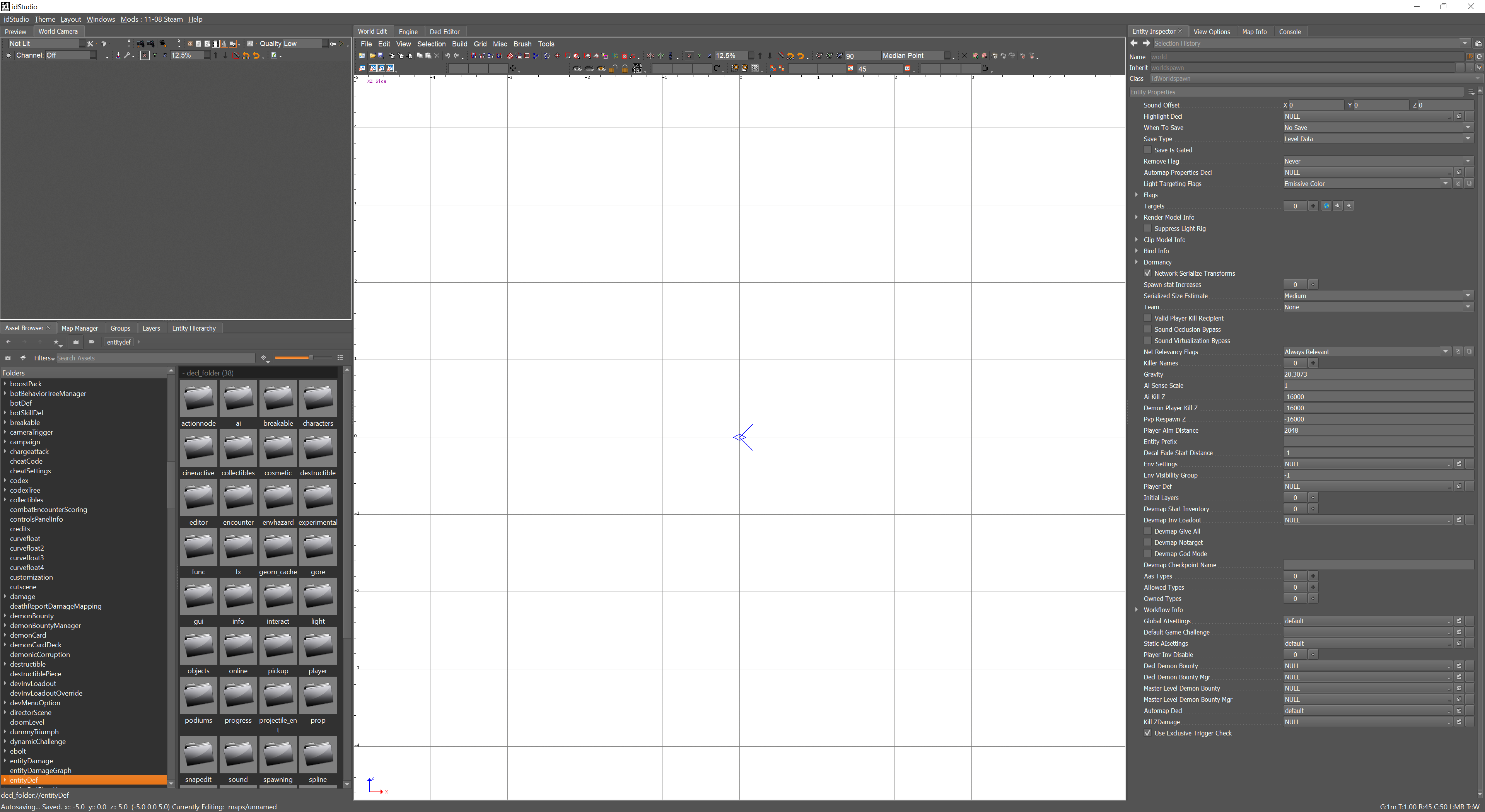The height and width of the screenshot is (812, 1485).
Task: Click the Save Map floppy disk icon
Action: [381, 56]
